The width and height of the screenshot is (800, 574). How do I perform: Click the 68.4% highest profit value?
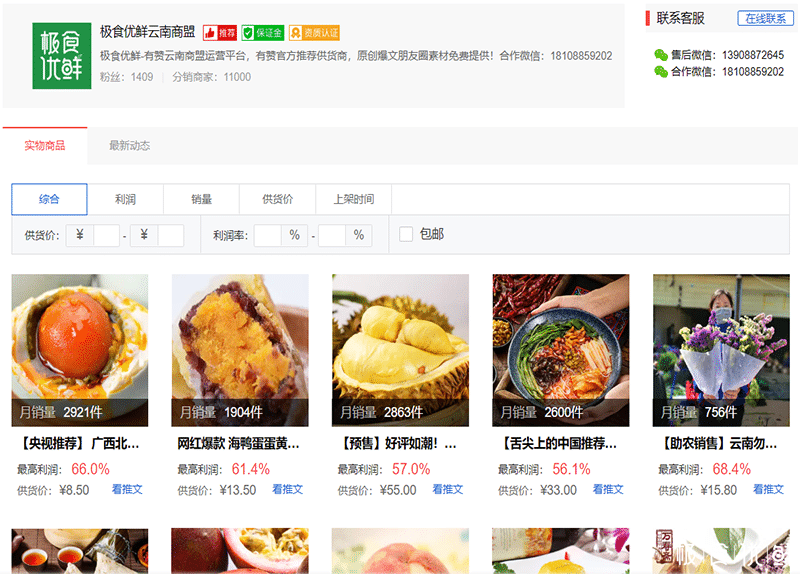[x=732, y=469]
